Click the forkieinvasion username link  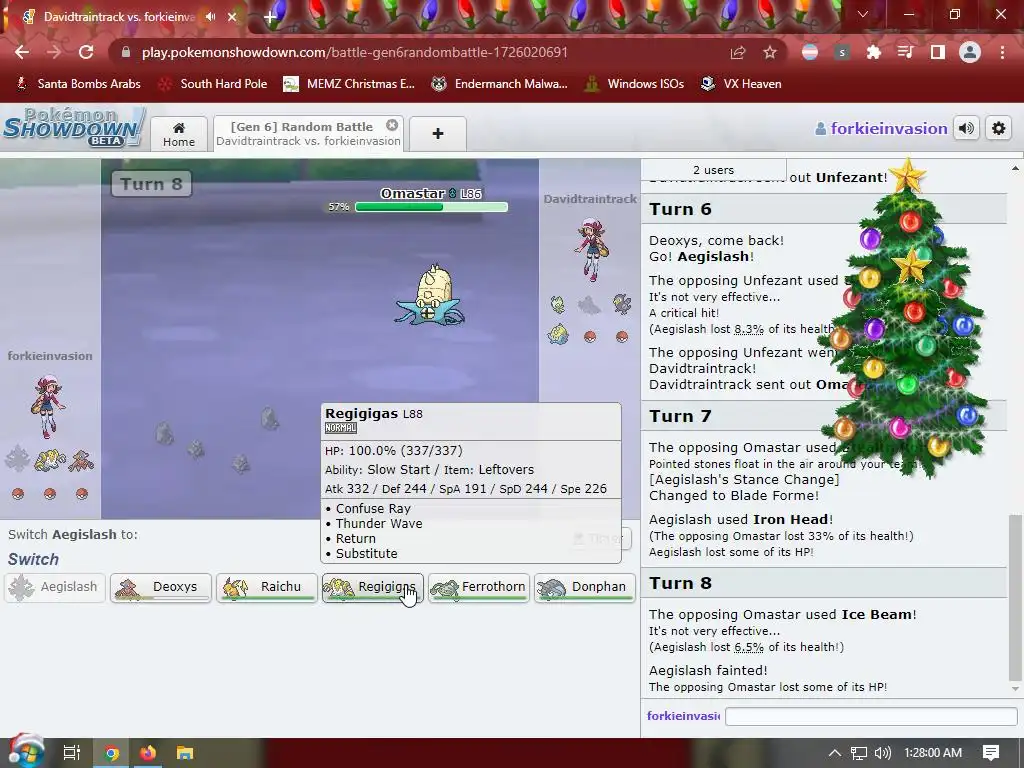(882, 129)
